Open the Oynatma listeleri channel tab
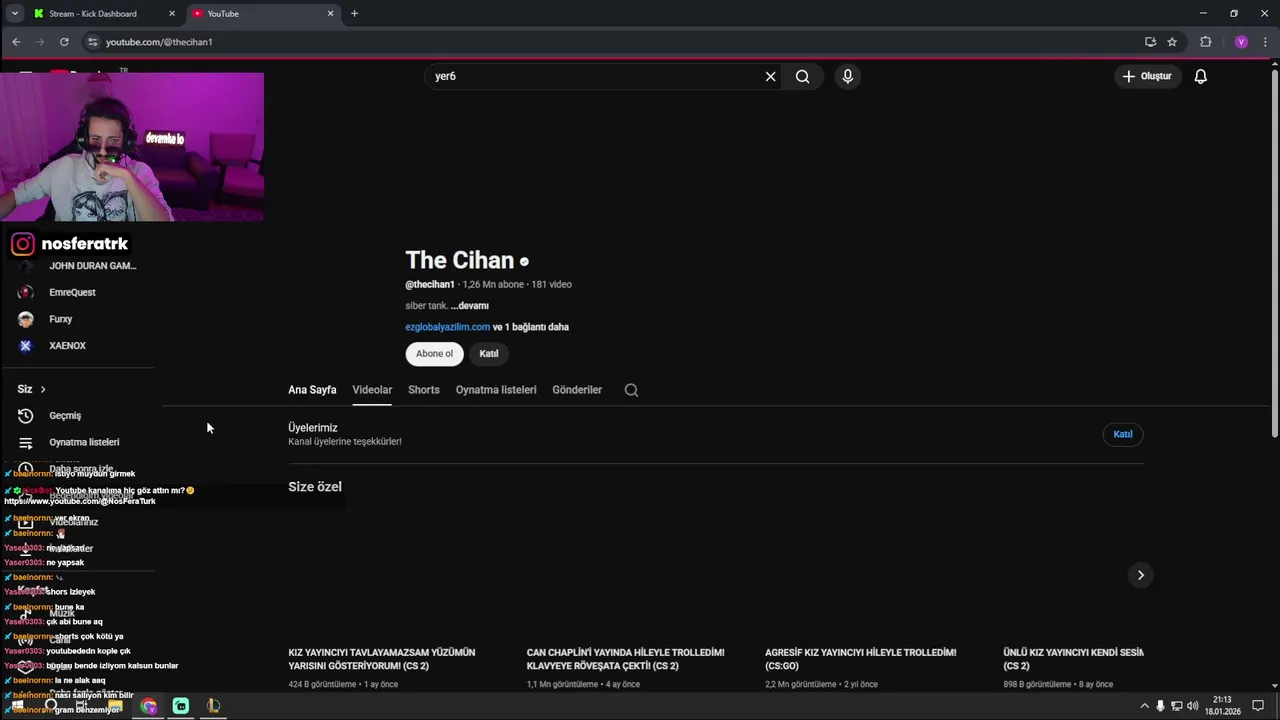This screenshot has height=720, width=1280. tap(496, 390)
